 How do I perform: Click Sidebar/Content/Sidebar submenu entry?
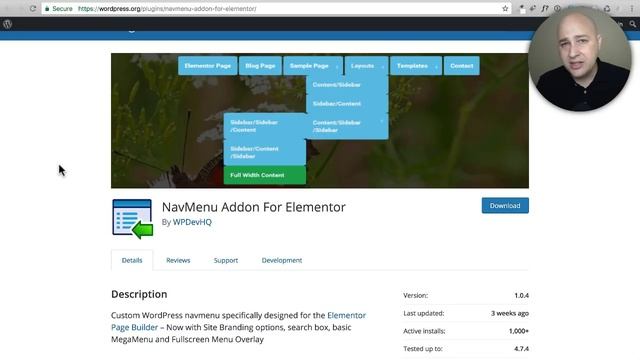coord(264,152)
